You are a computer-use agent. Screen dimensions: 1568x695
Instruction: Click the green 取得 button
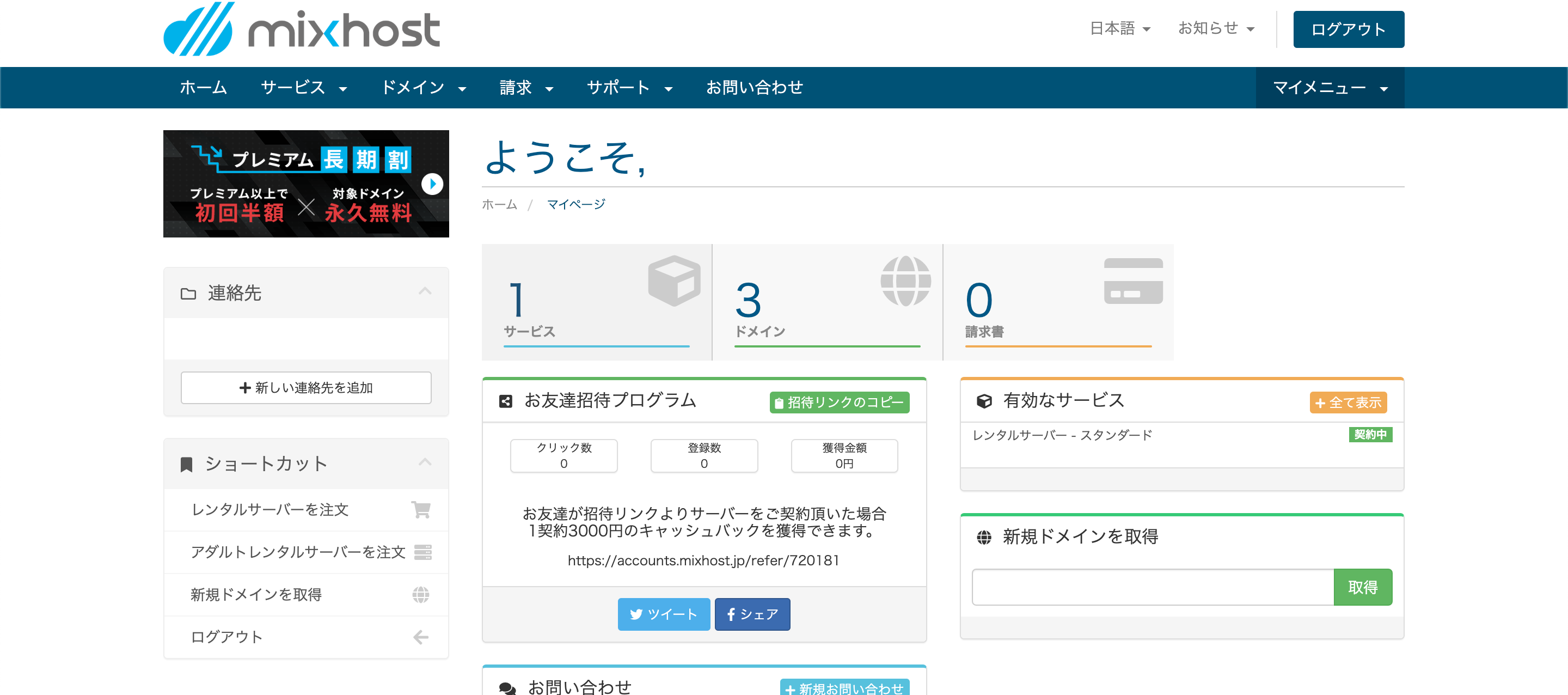point(1363,587)
